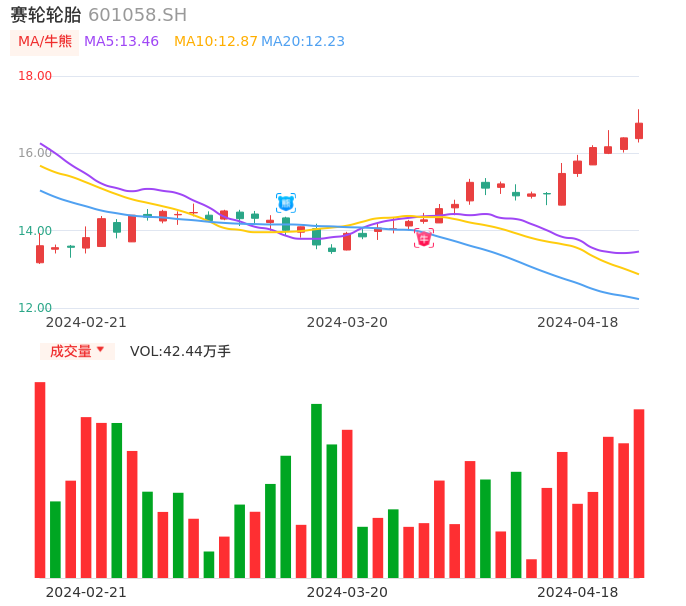Click 2024-04-18 date under the price chart
Screen dimensions: 686x606
click(x=578, y=323)
